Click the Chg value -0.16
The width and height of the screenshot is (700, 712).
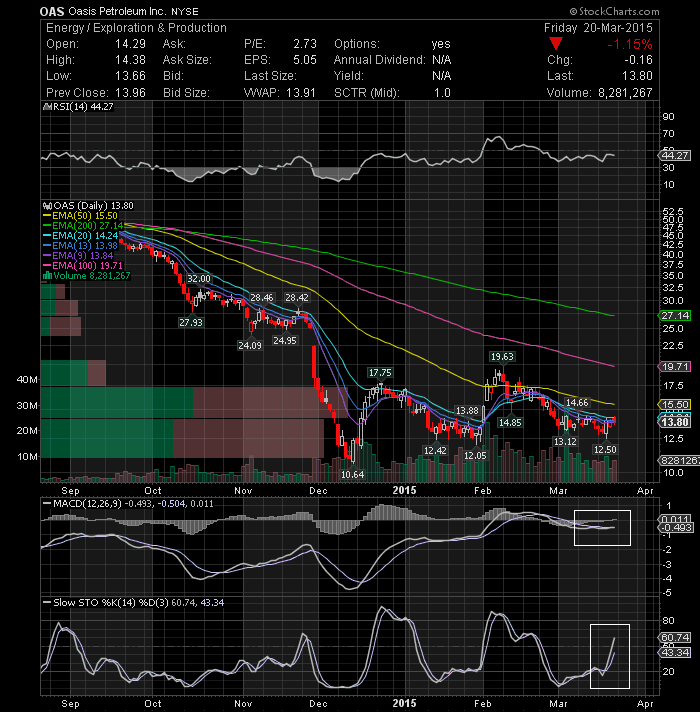coord(638,60)
